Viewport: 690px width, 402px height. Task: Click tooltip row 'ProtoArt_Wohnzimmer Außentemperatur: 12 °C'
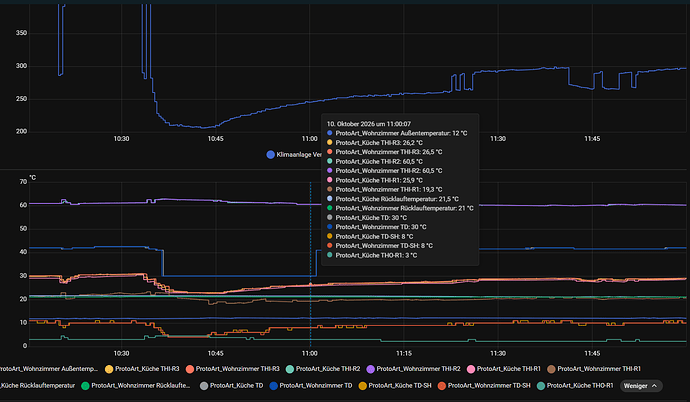[x=397, y=133]
